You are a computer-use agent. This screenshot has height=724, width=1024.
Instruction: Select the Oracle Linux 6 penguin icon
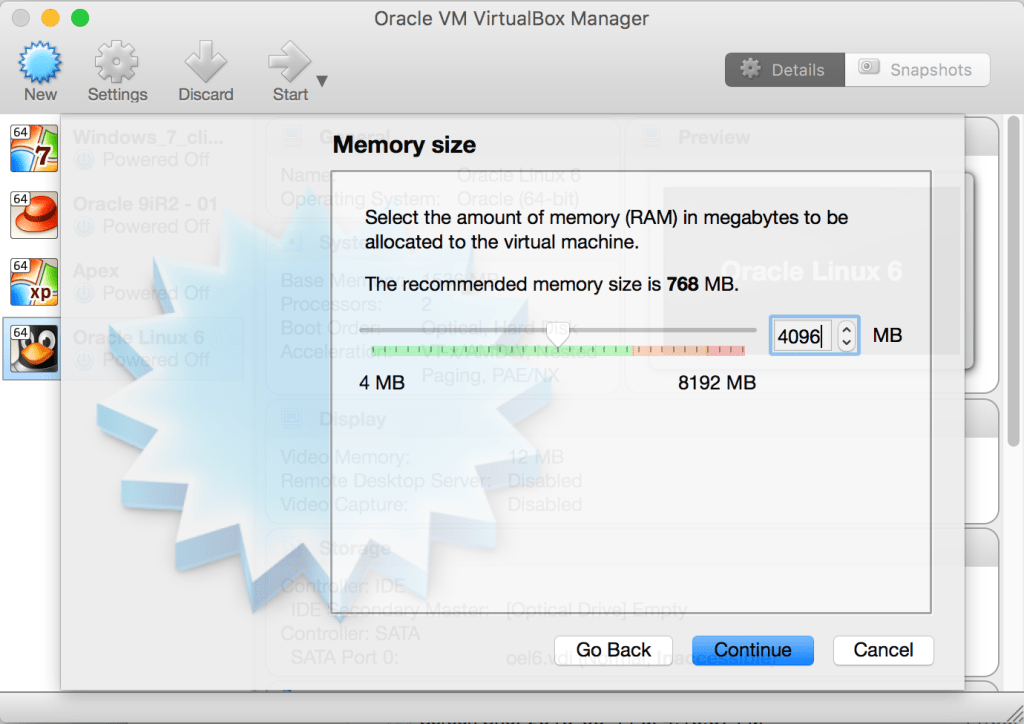coord(34,349)
